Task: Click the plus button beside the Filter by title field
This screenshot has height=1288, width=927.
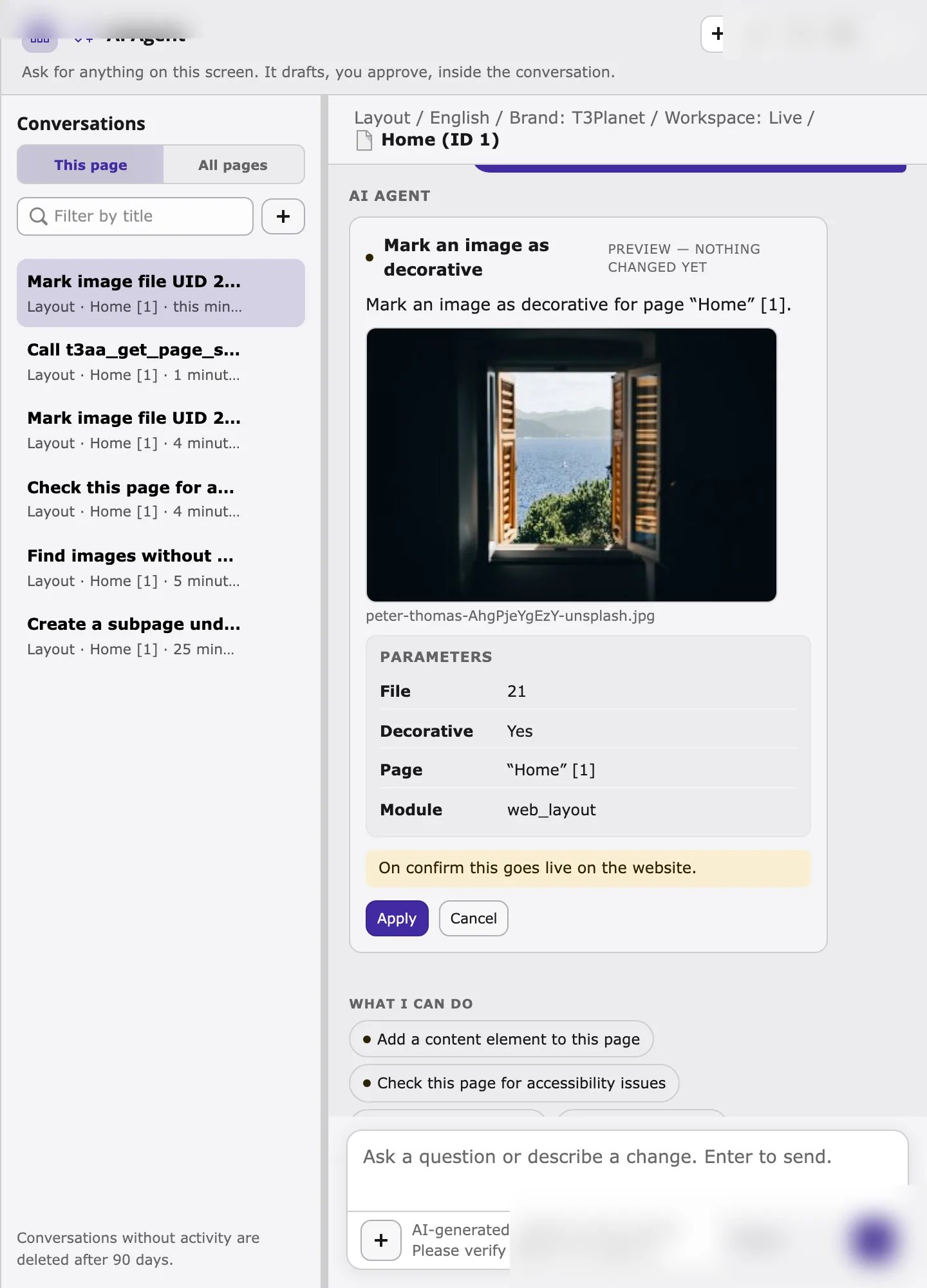Action: 283,216
